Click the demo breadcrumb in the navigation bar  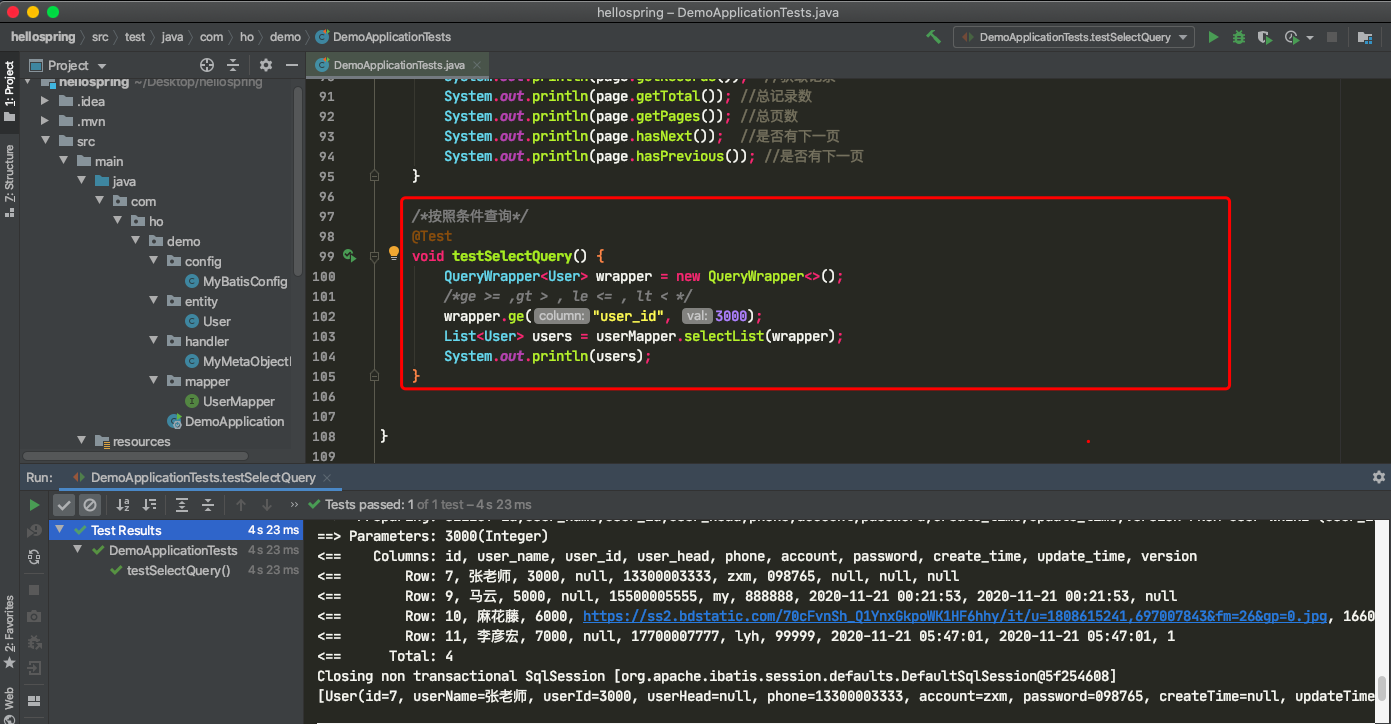285,37
